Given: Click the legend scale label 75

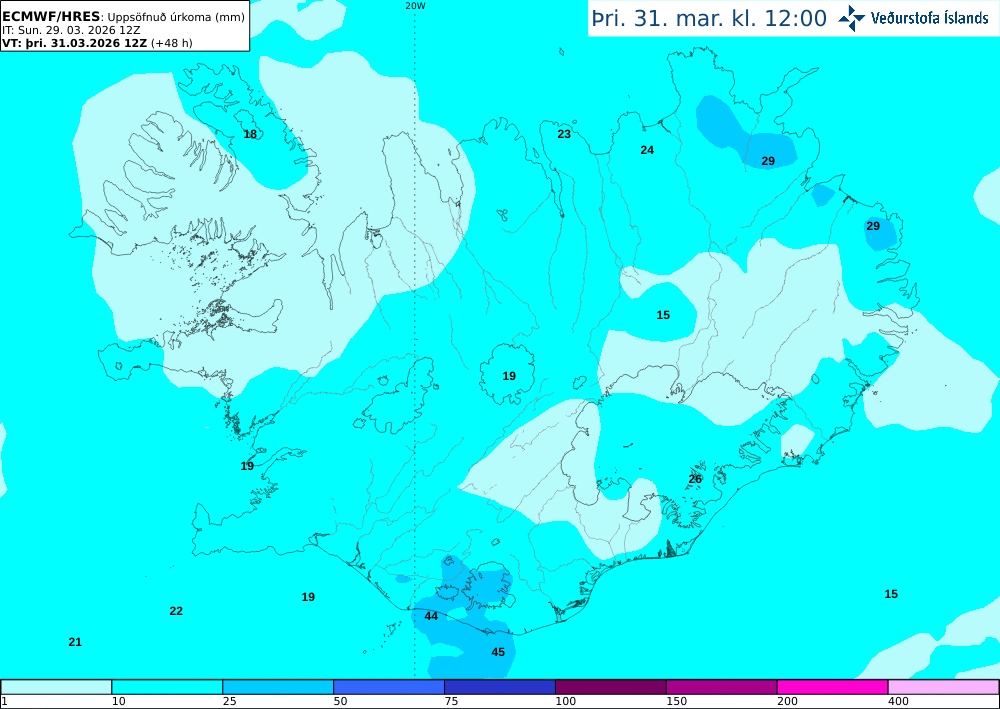Looking at the screenshot, I should [x=452, y=701].
